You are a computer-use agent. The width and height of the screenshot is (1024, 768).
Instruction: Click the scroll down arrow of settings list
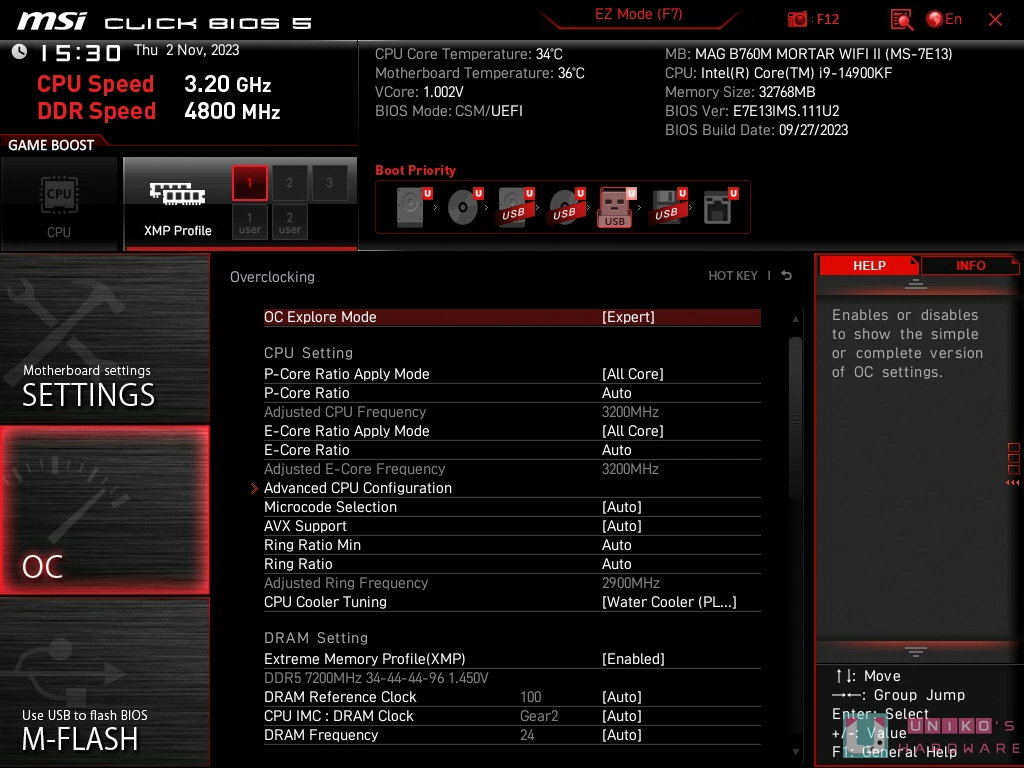click(795, 752)
